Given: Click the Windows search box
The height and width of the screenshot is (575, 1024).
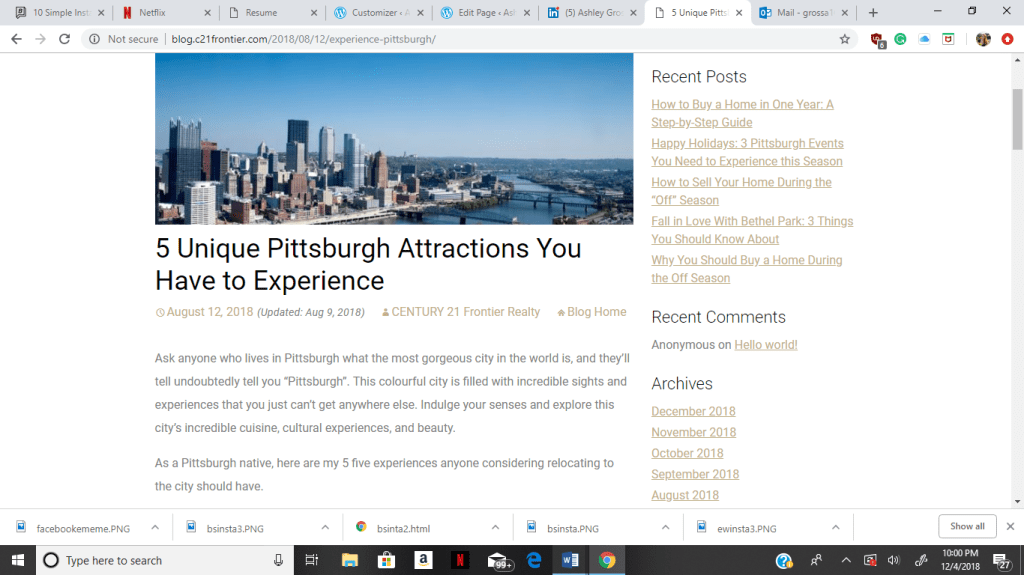Looking at the screenshot, I should [160, 560].
